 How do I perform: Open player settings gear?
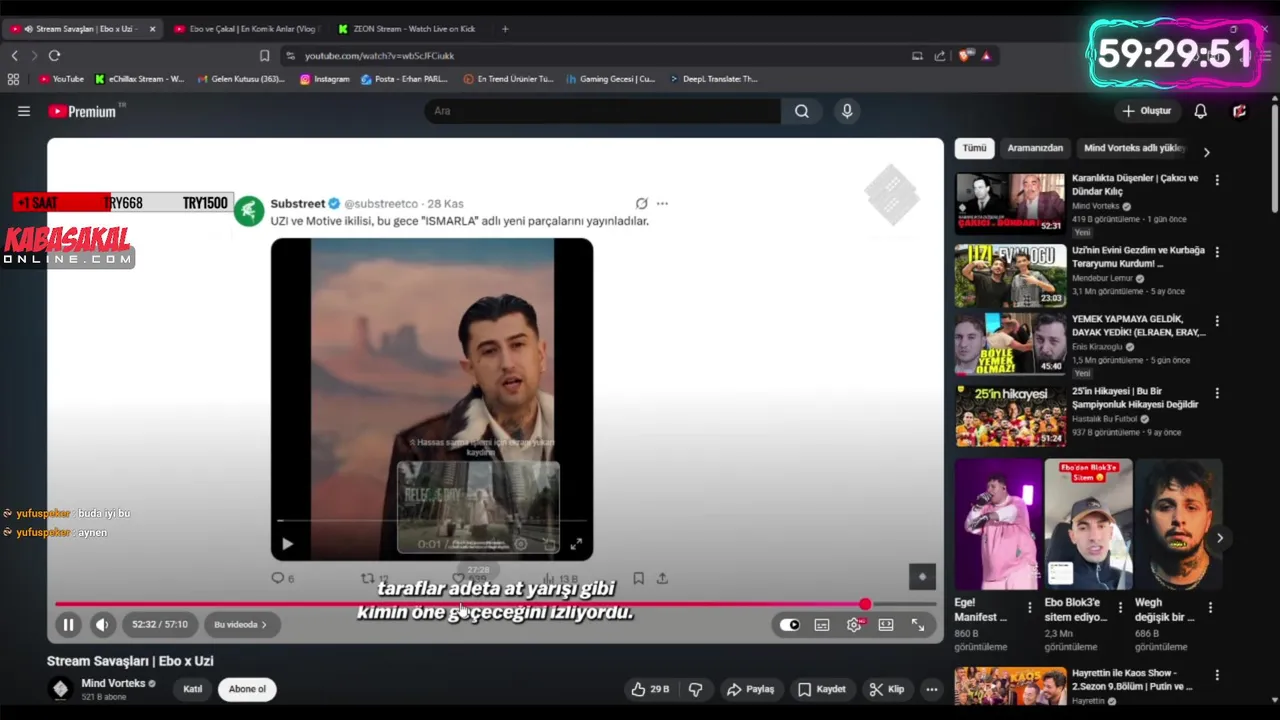pos(854,625)
